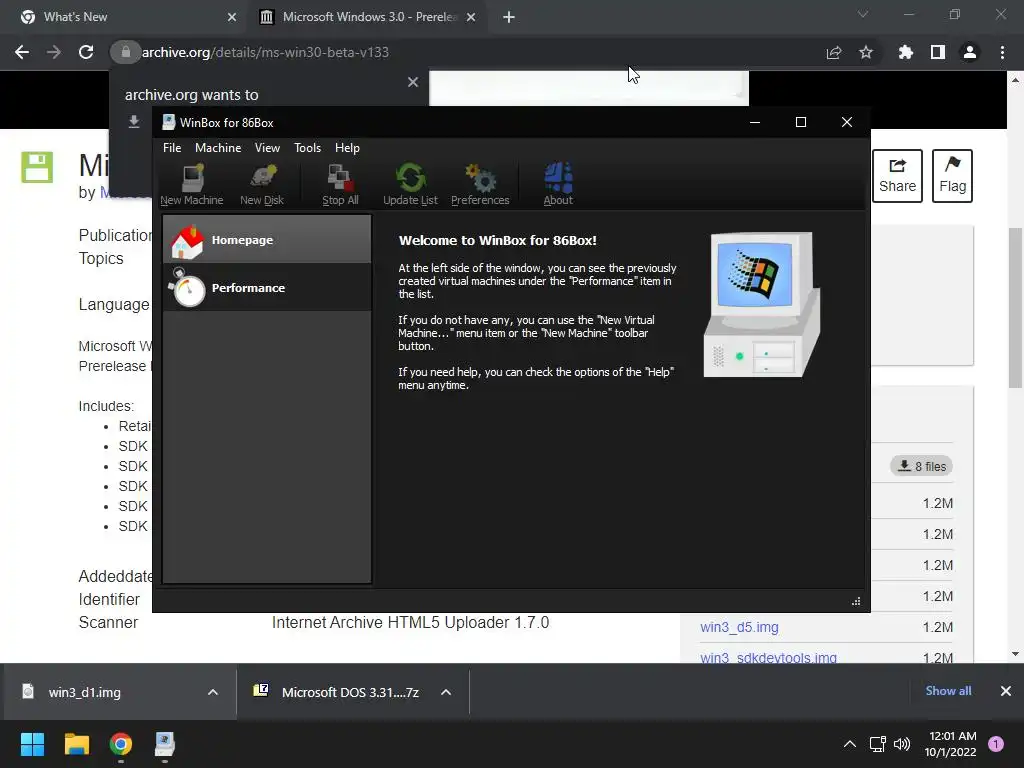Close the Chrome downloads bar

click(x=1006, y=691)
